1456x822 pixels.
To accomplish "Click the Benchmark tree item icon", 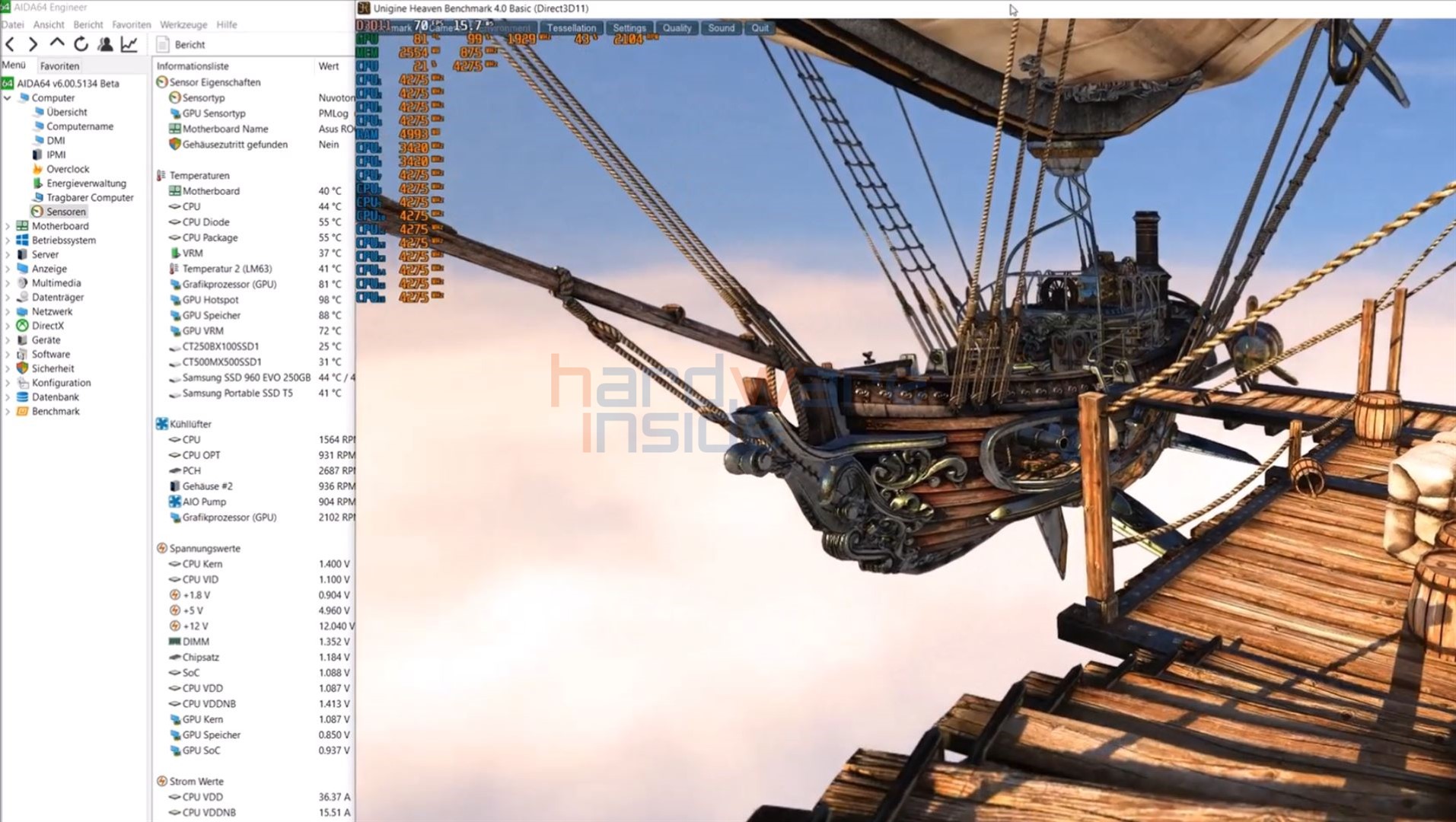I will point(22,412).
